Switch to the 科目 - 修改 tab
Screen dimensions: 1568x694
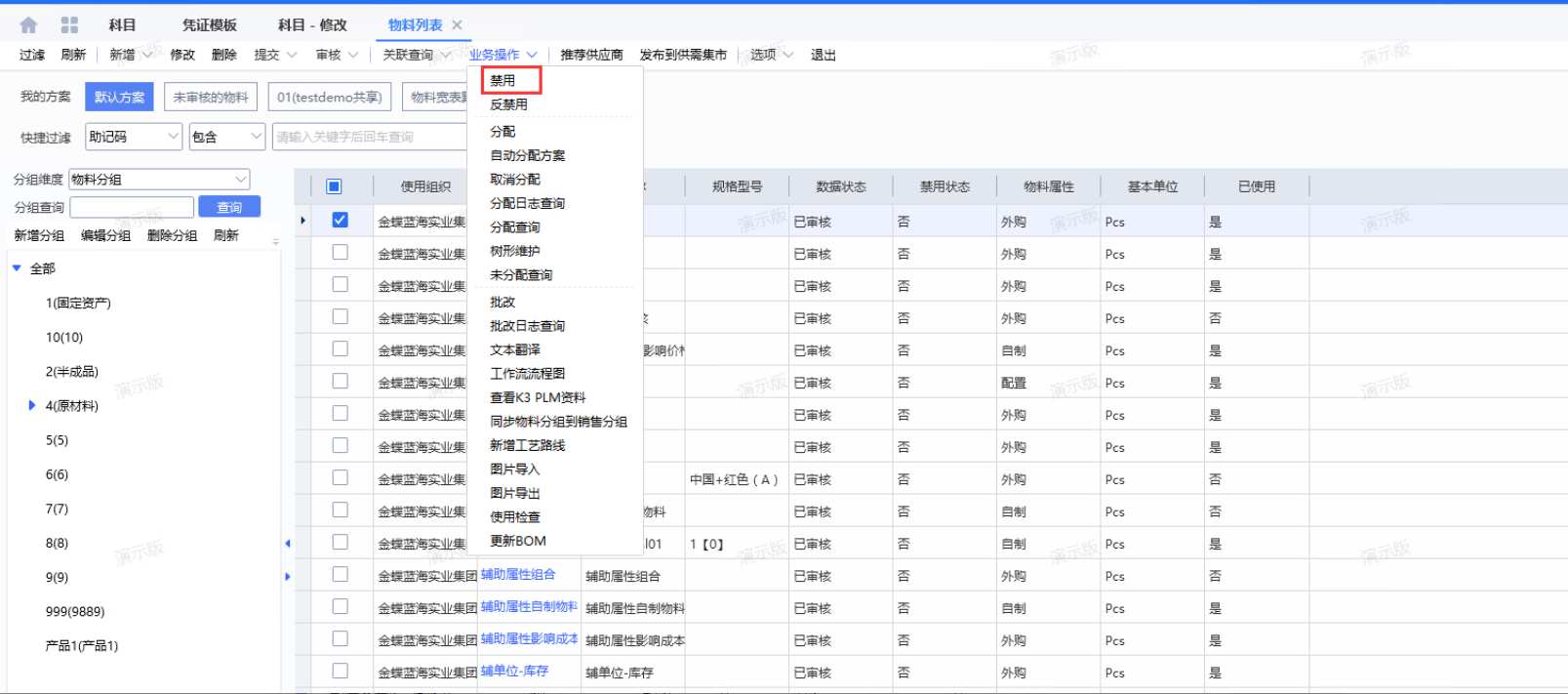pyautogui.click(x=312, y=25)
